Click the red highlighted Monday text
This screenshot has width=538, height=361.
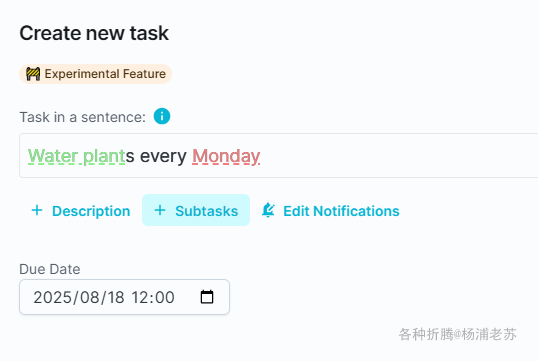pos(226,156)
